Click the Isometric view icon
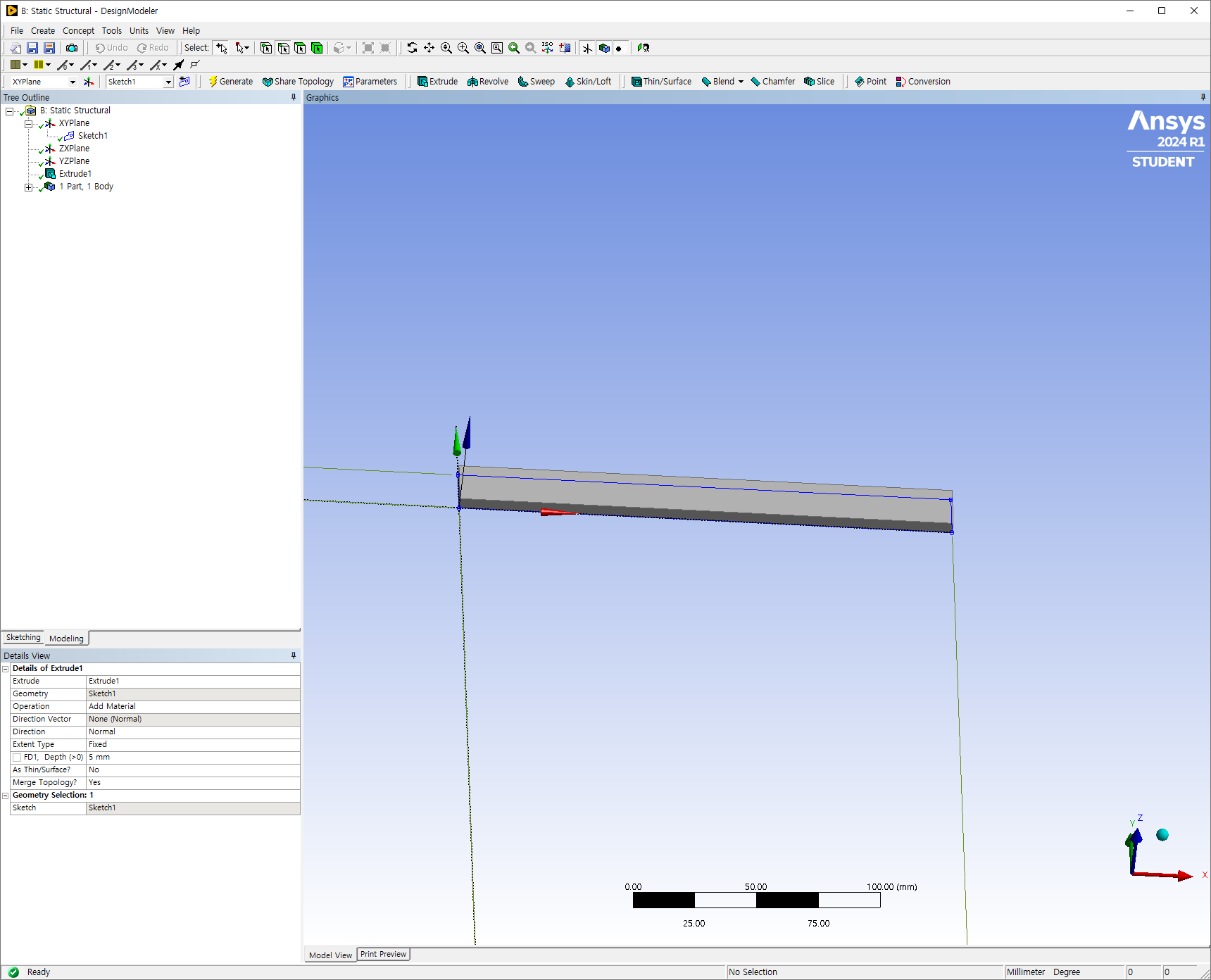Viewport: 1211px width, 980px height. point(548,48)
